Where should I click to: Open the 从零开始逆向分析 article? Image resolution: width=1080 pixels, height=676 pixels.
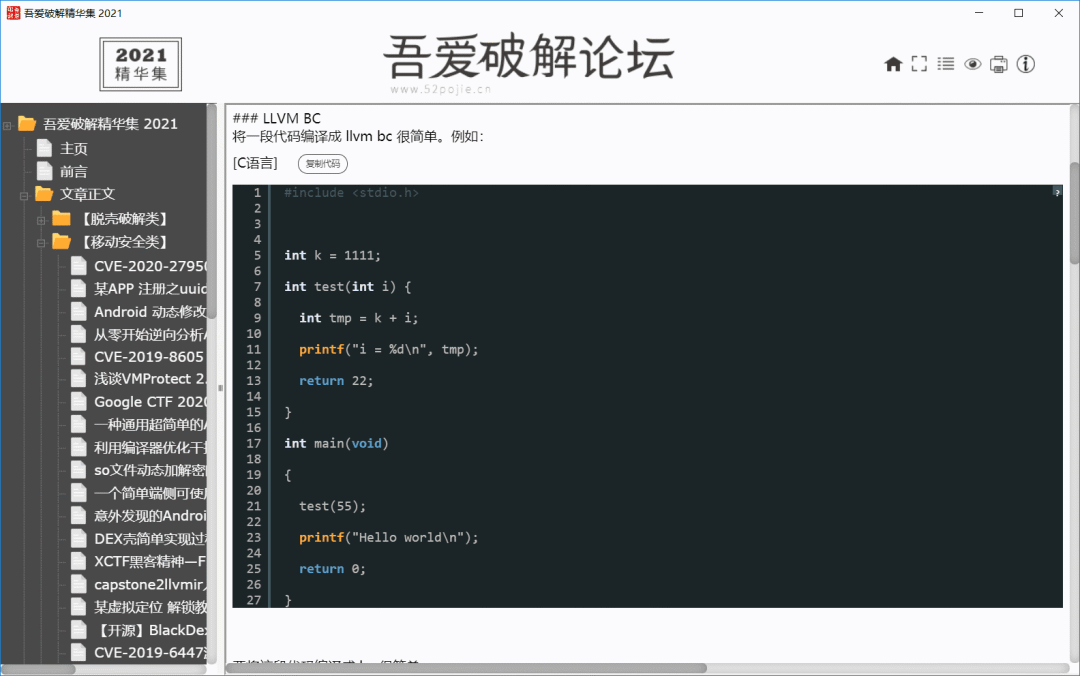point(150,334)
